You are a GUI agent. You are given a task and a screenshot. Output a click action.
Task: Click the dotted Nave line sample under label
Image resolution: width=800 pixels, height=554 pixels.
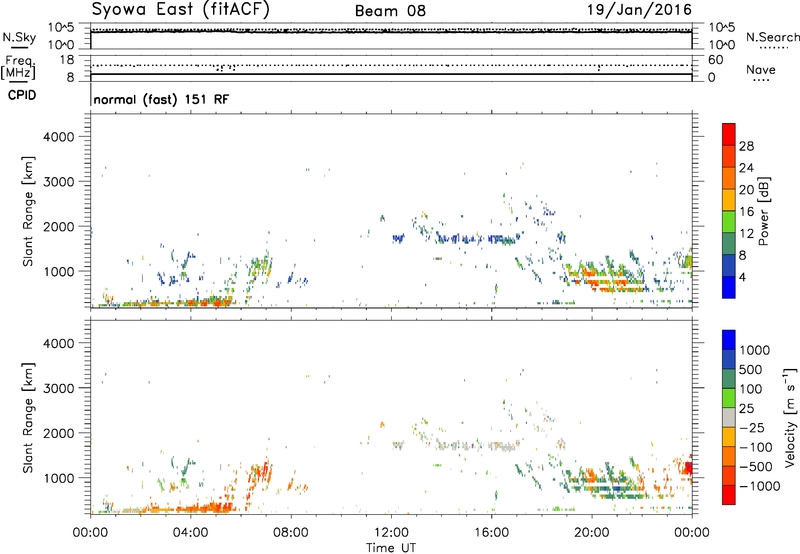761,80
